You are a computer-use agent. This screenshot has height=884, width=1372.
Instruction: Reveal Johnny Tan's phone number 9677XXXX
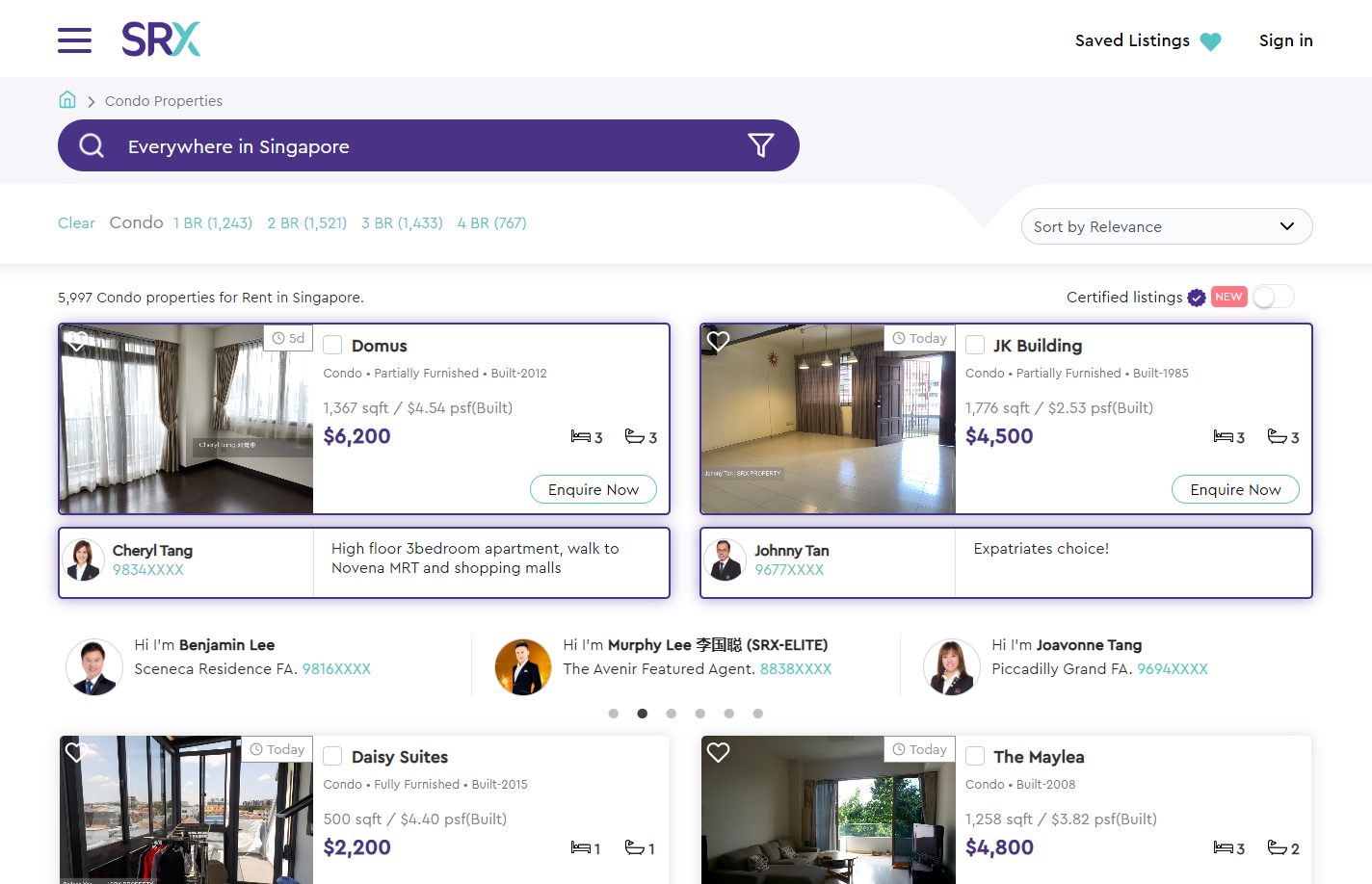click(789, 570)
